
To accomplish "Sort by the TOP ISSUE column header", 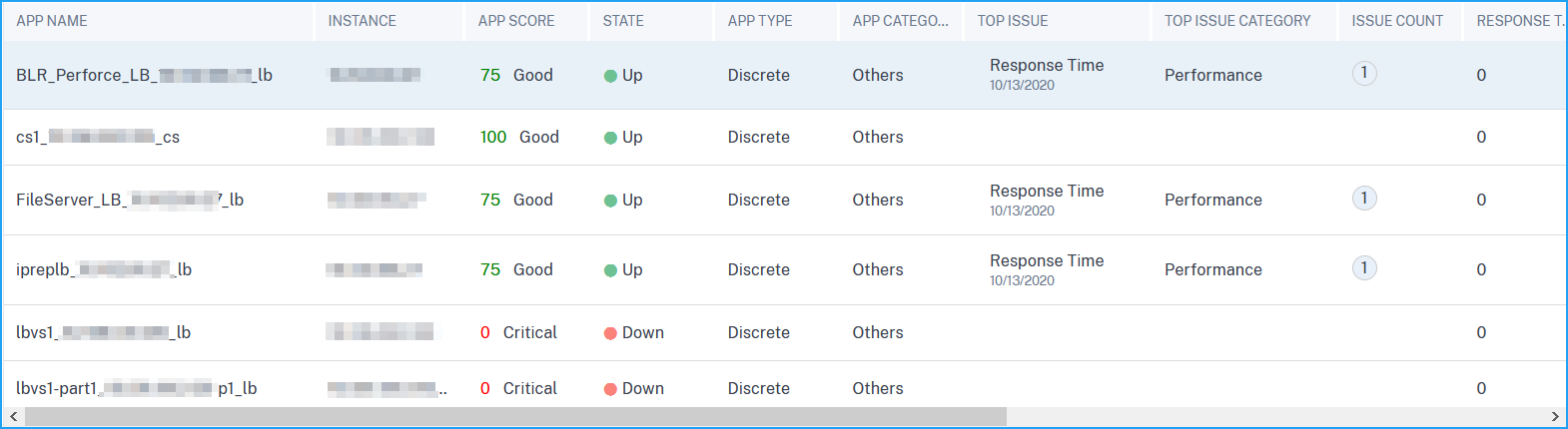I will coord(1013,21).
